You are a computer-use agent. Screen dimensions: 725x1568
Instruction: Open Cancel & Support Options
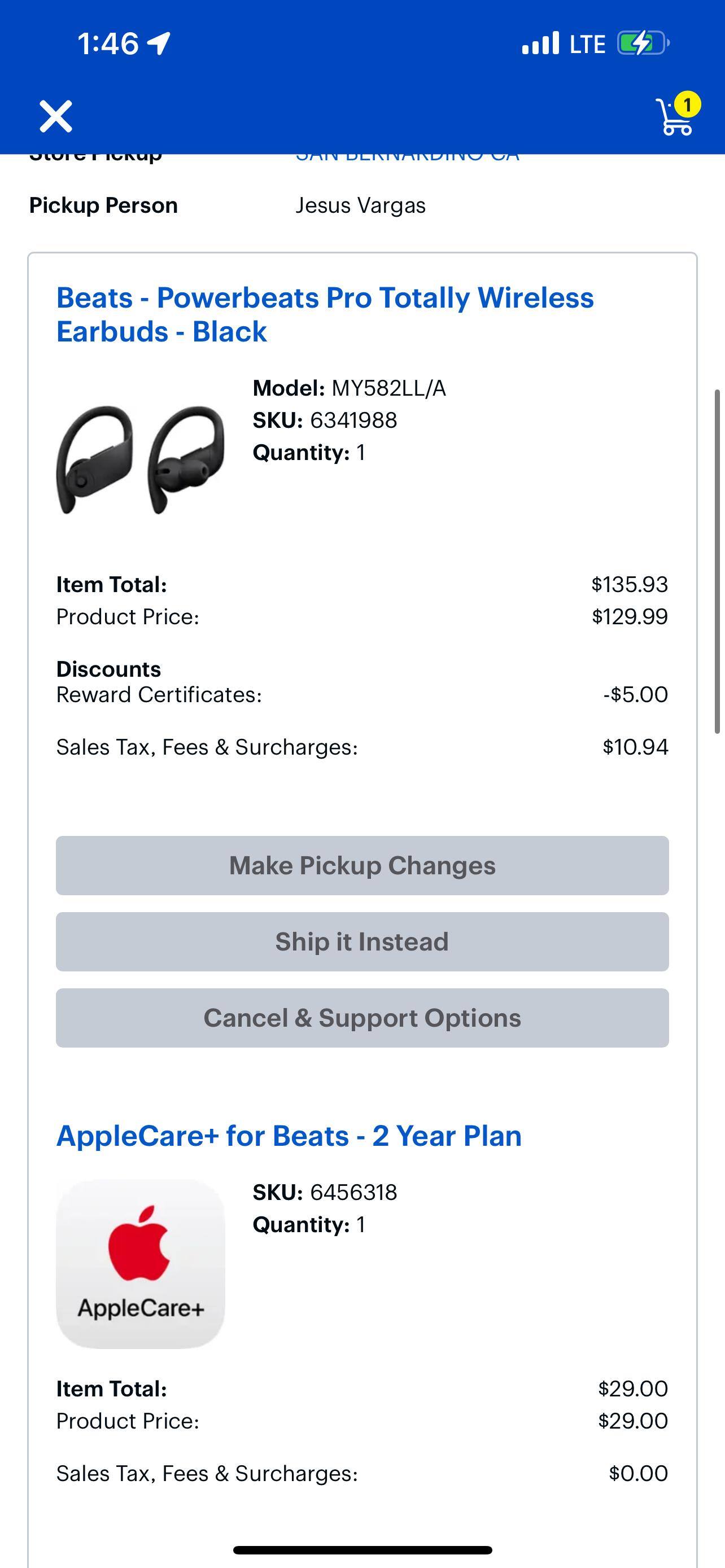tap(363, 1018)
